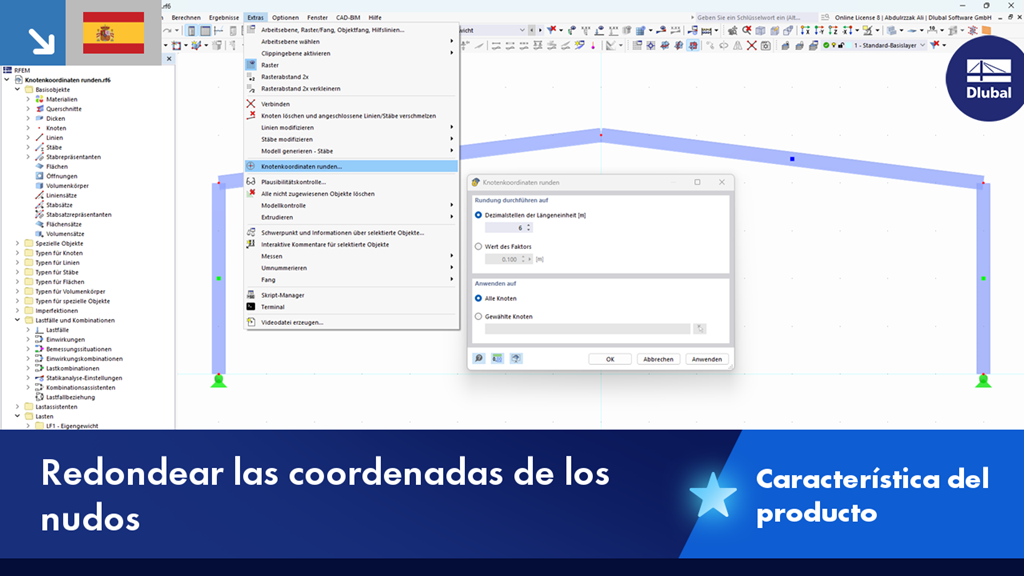Image resolution: width=1024 pixels, height=576 pixels.
Task: Open the Standard-Basislayer dropdown
Action: 922,46
